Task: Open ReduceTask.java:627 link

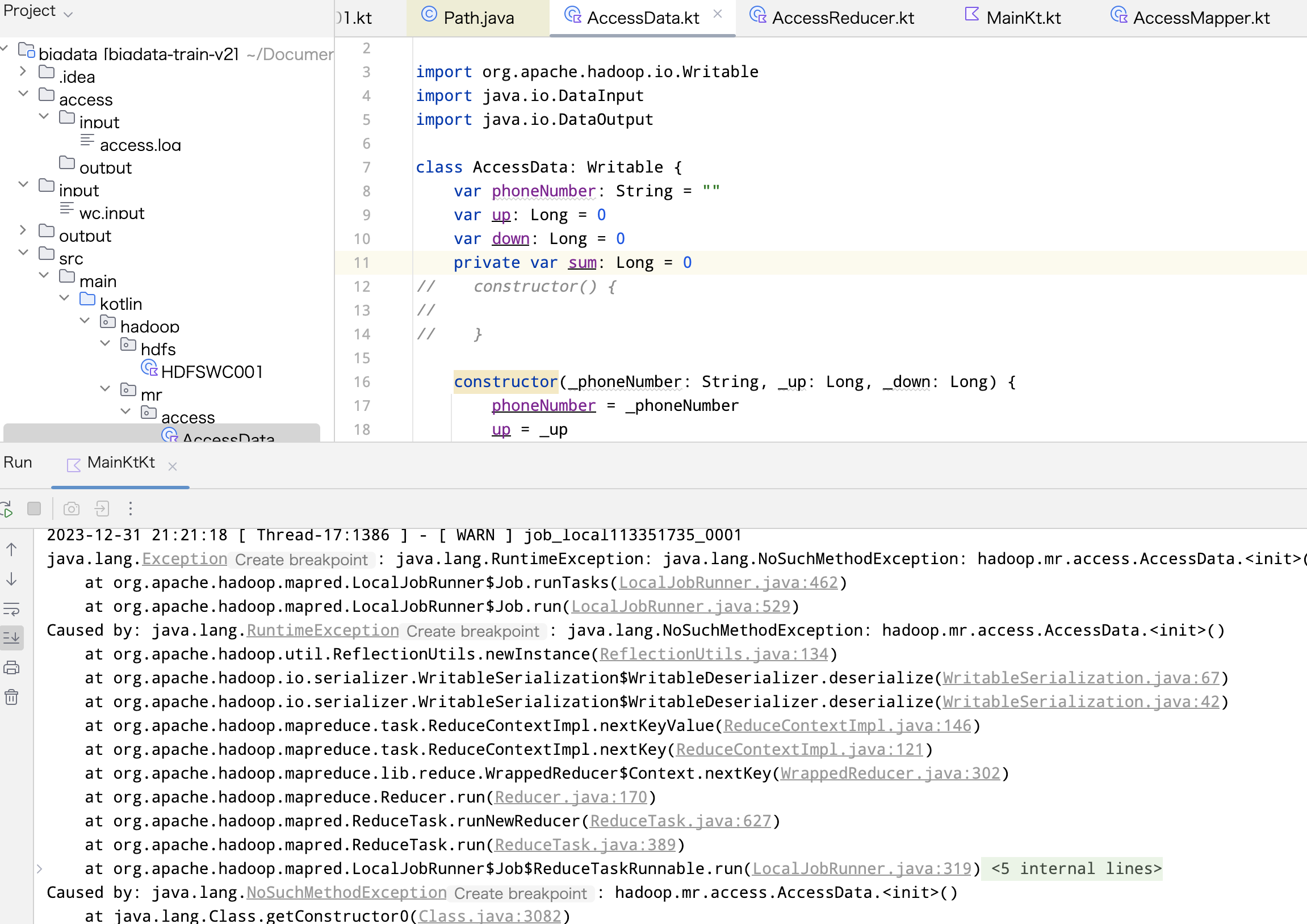Action: (681, 821)
